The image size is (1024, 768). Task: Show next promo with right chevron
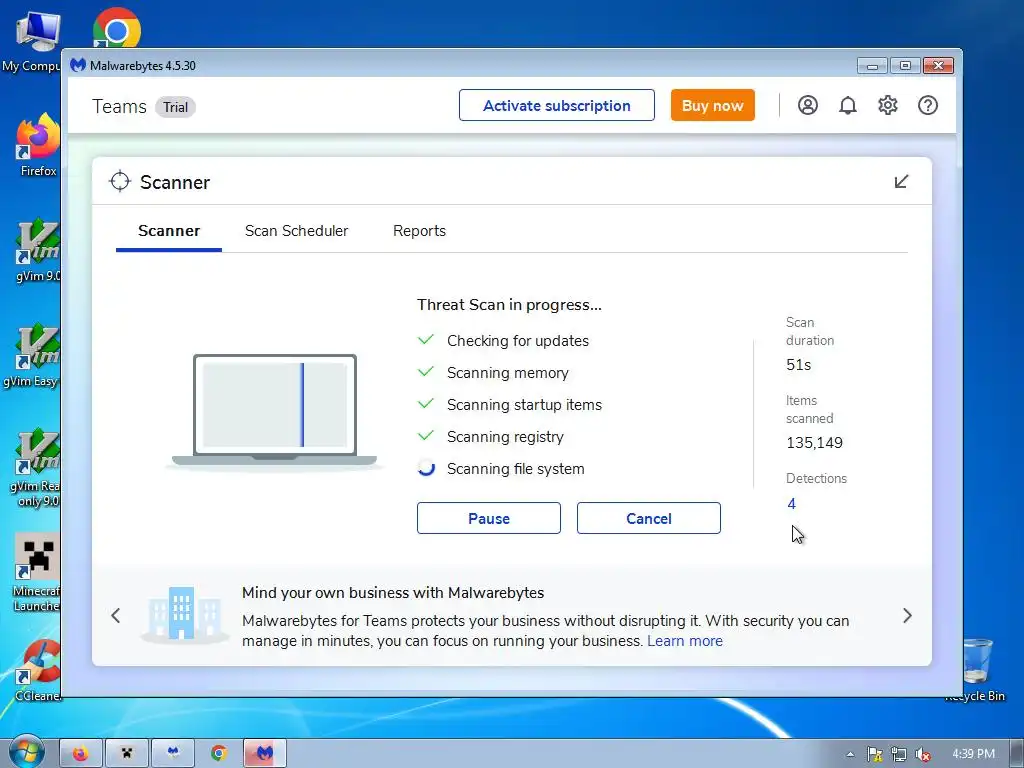(x=907, y=615)
